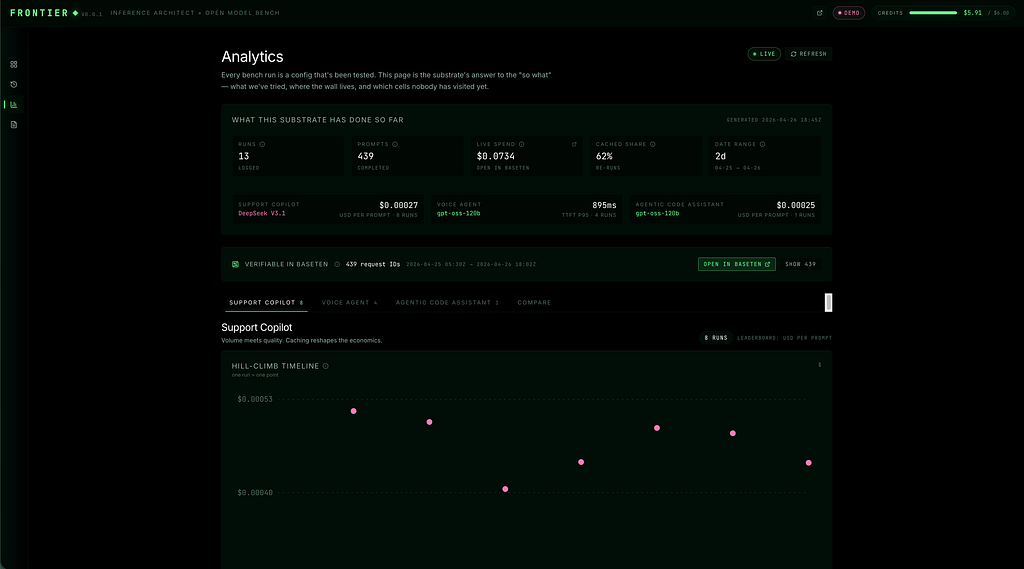Click the info icon next to PROMPTS
1024x569 pixels.
click(x=395, y=144)
